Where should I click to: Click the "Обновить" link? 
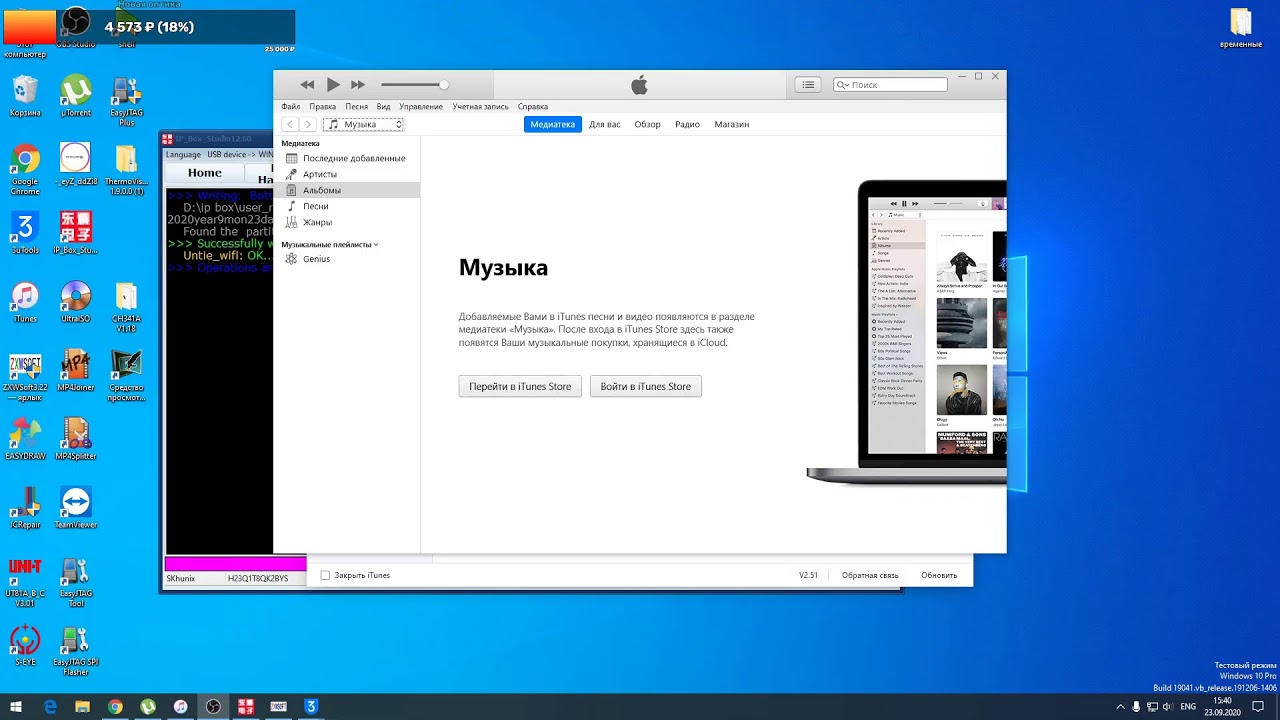point(939,575)
